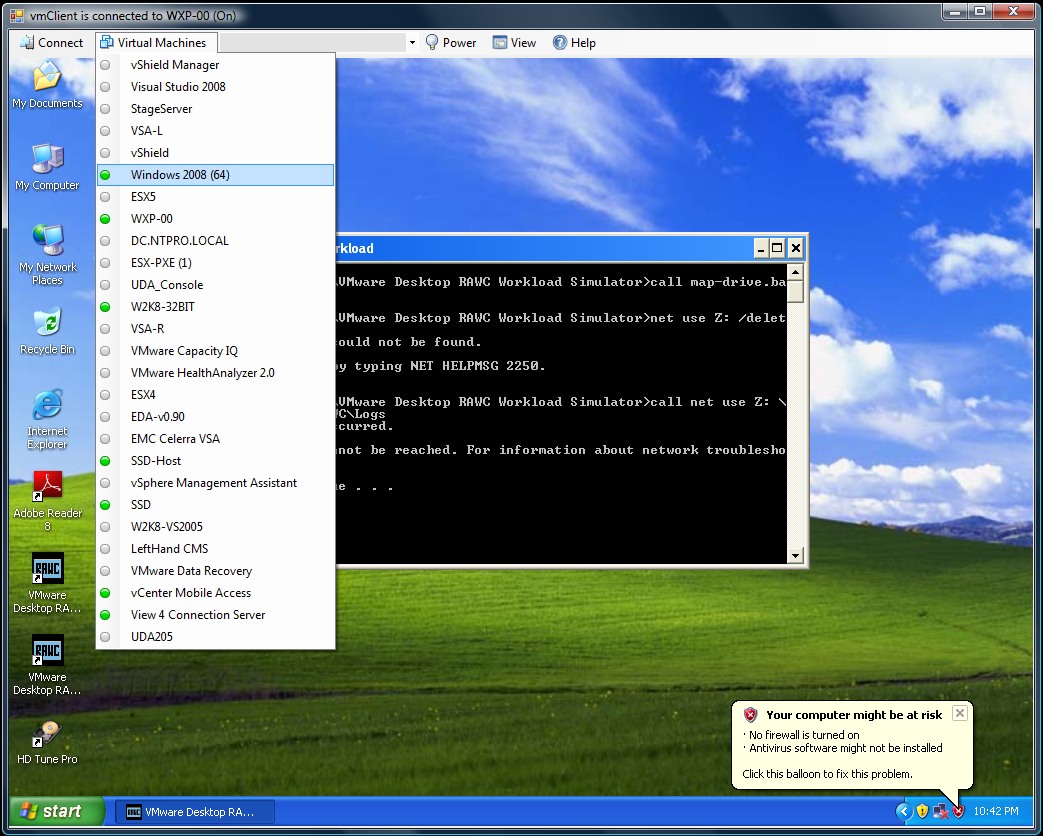
Task: Choose Windows 2008 (64) virtual machine
Action: pyautogui.click(x=216, y=174)
